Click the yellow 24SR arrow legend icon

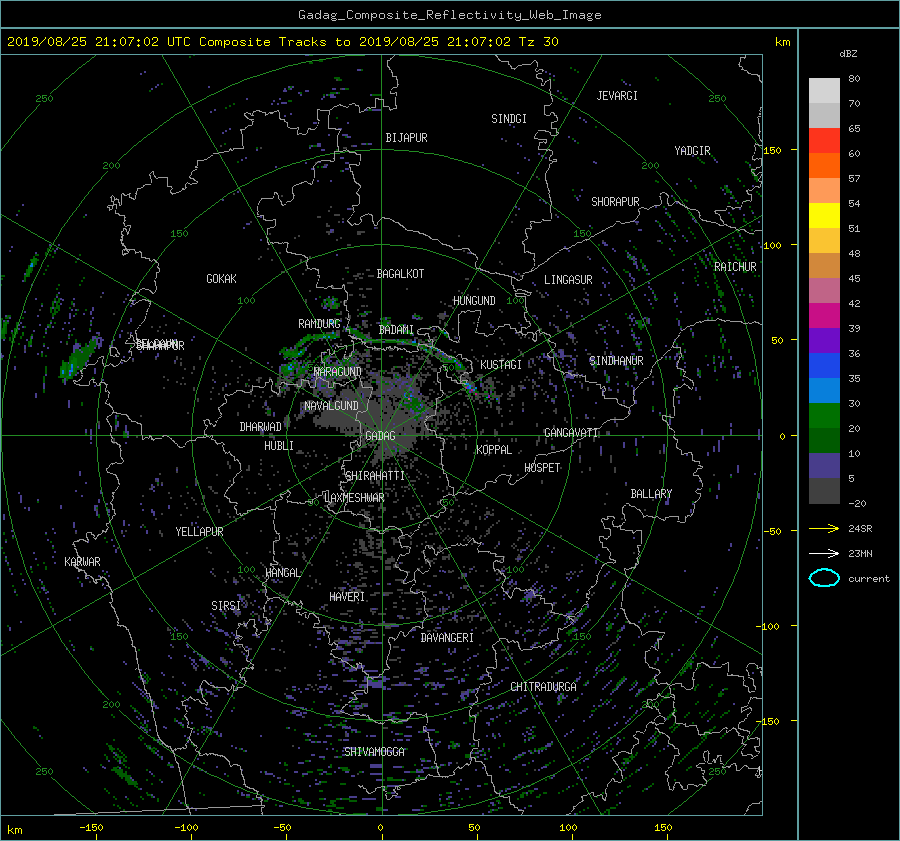[824, 528]
